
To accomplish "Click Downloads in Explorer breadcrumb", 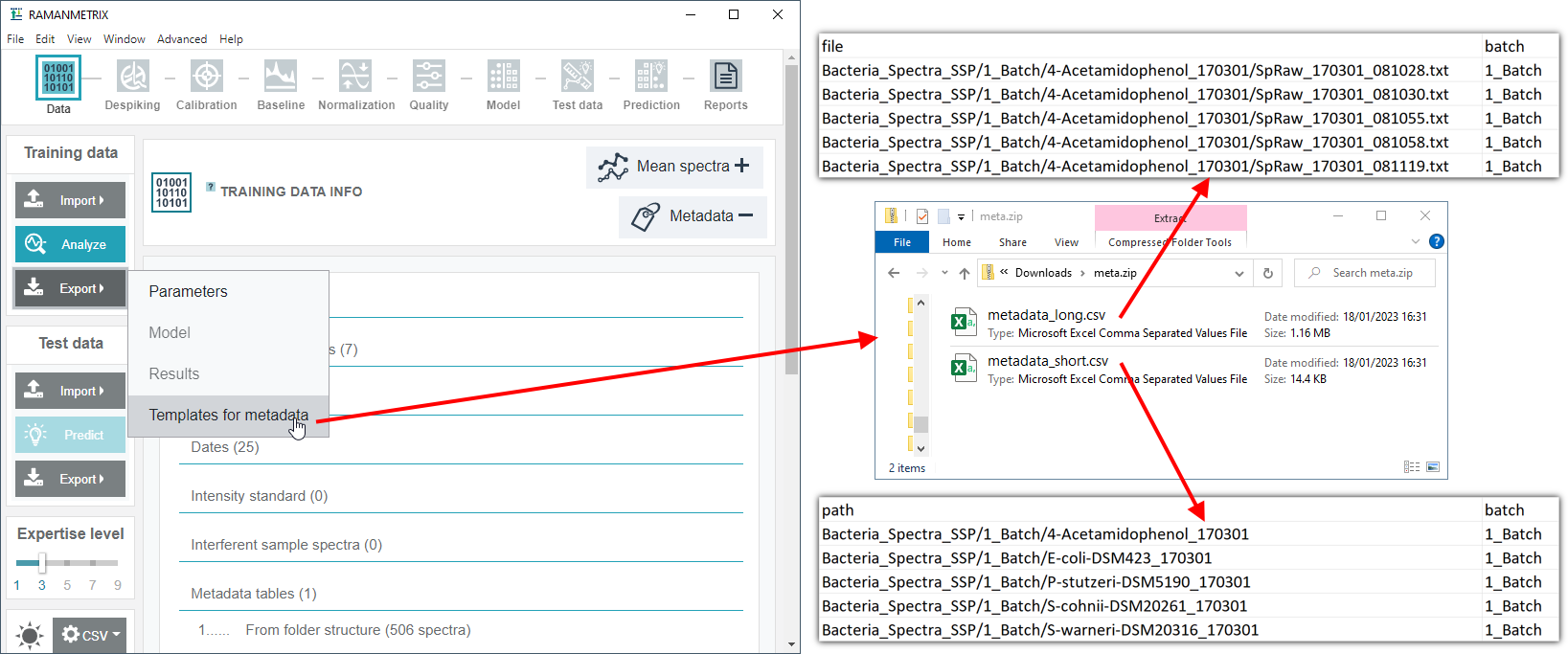I will (x=1043, y=273).
